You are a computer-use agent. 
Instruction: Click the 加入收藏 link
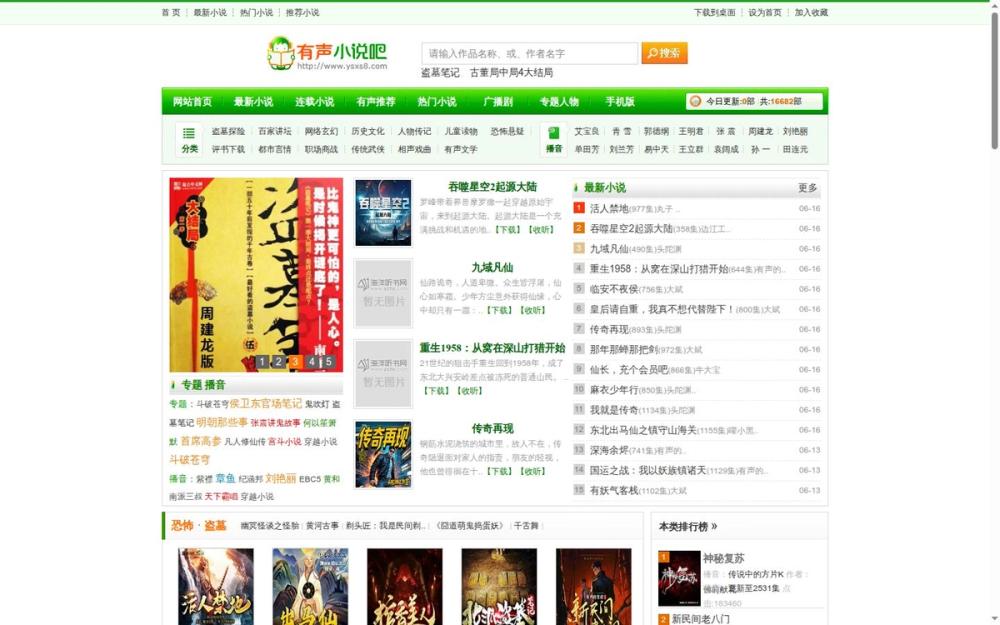(811, 12)
